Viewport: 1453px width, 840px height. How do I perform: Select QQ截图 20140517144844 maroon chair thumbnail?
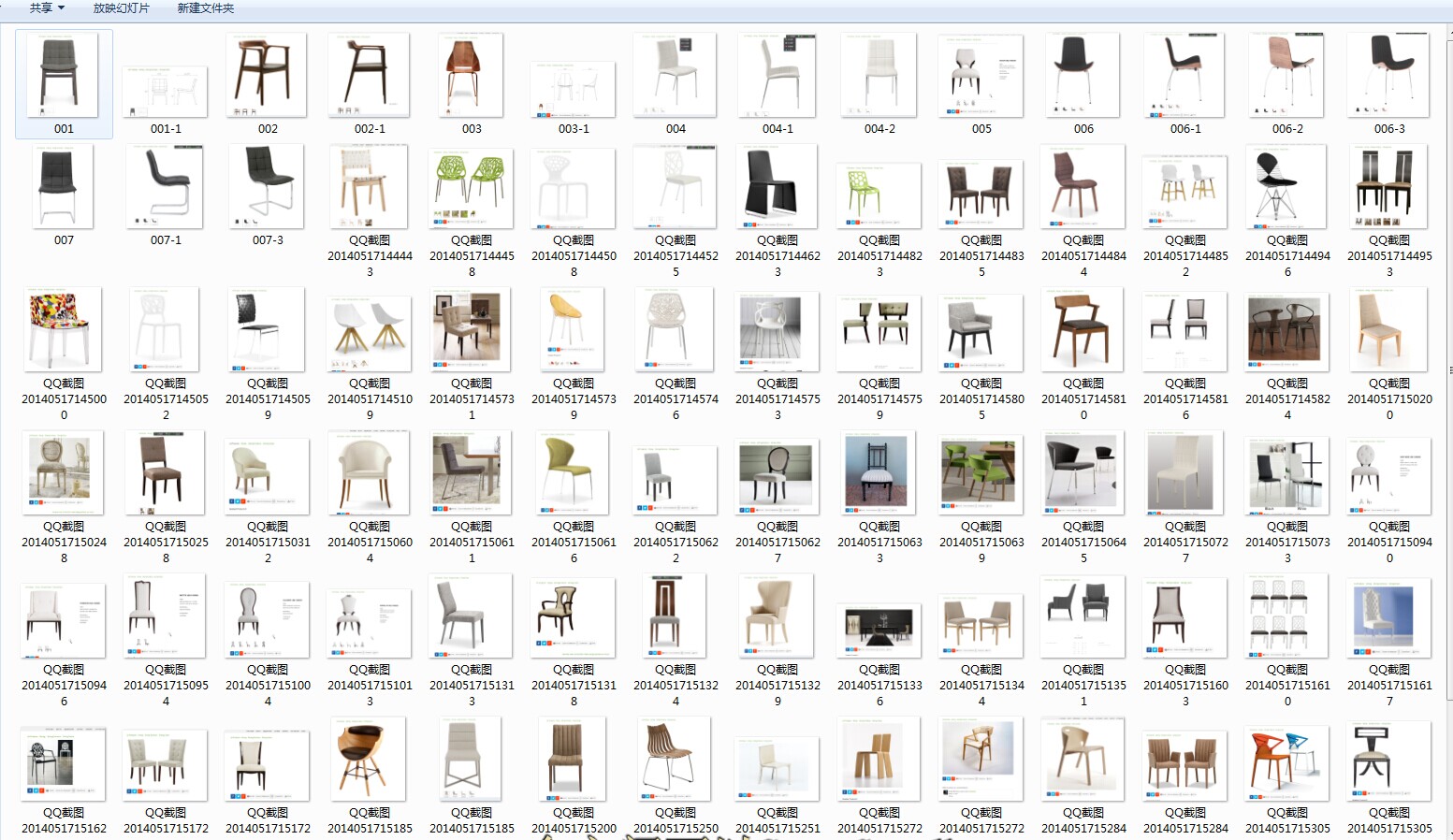(1083, 186)
